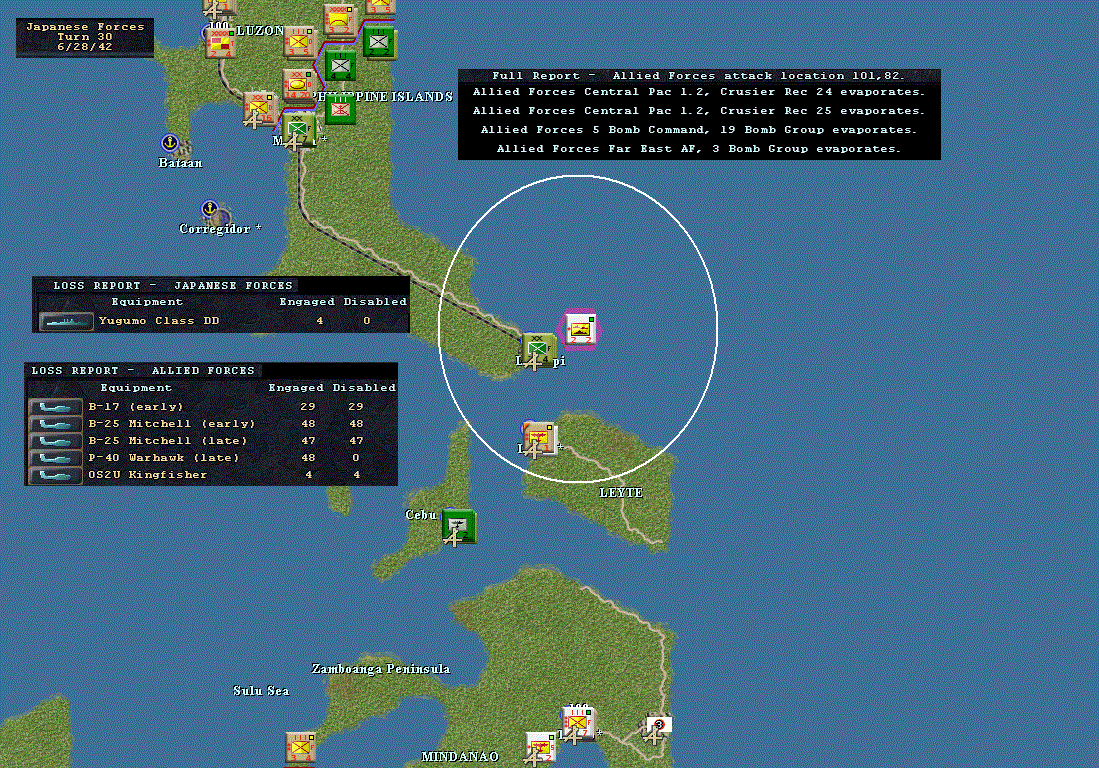Click the OS2U Kingfisher aircraft icon
Image resolution: width=1099 pixels, height=768 pixels.
click(x=55, y=475)
